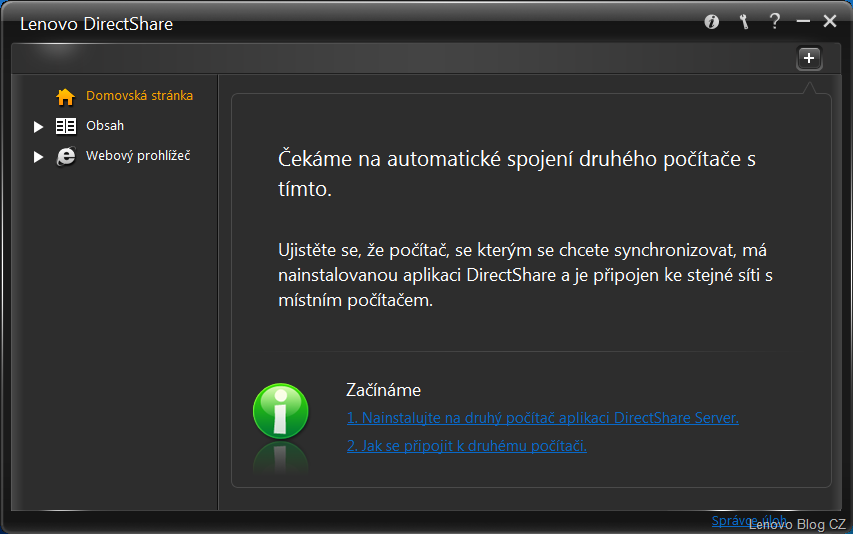Minimize the DirectShare window

(803, 22)
